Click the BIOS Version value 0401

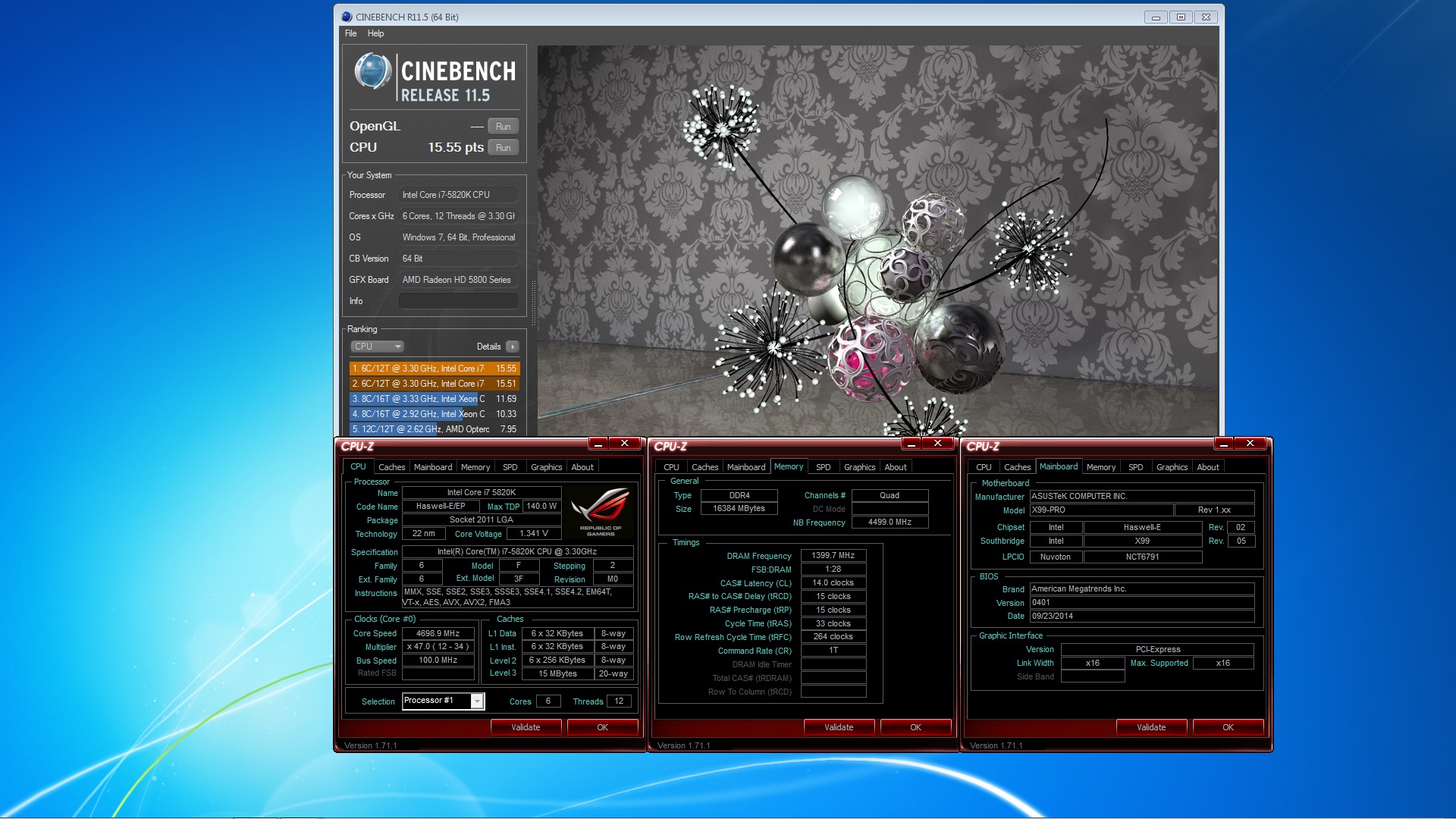click(x=1141, y=602)
